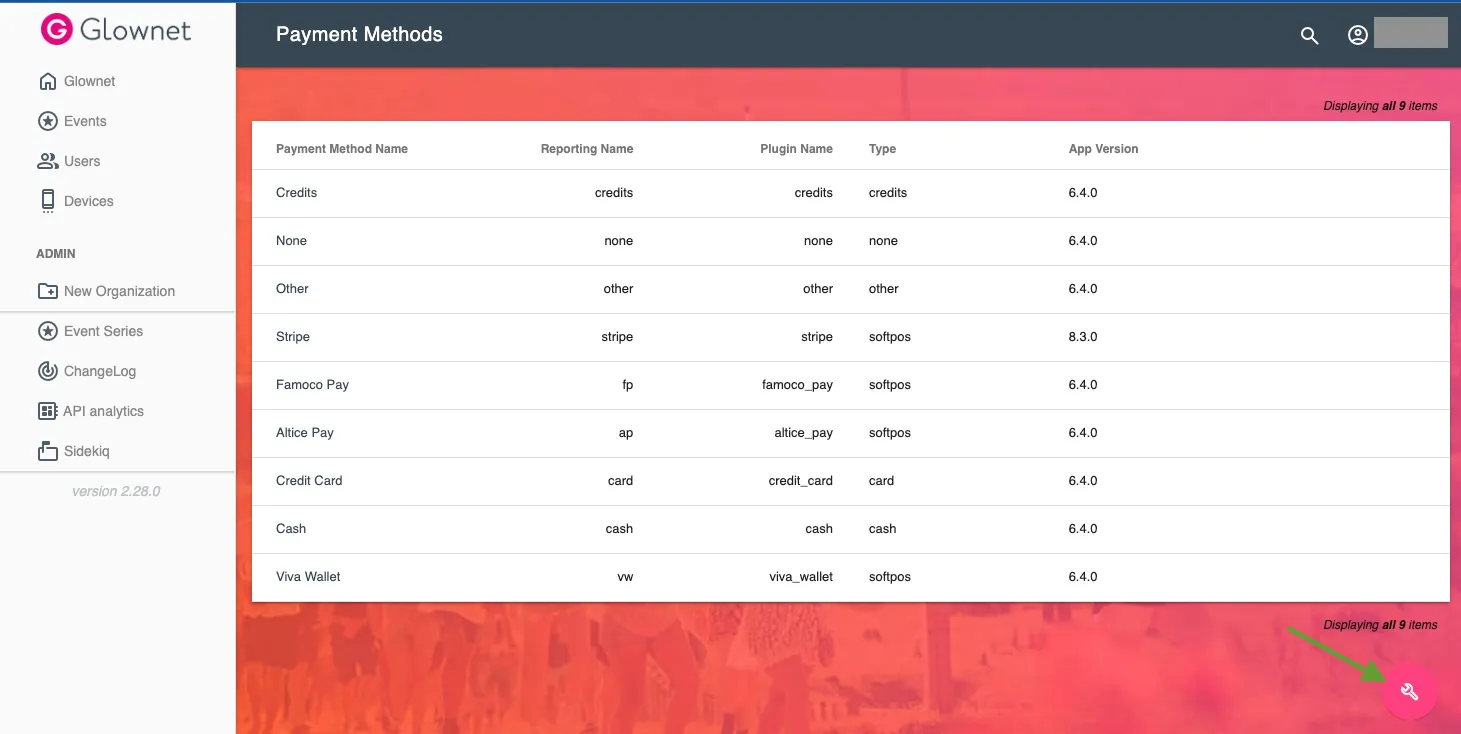
Task: Click the greyed-out username box
Action: click(1411, 32)
